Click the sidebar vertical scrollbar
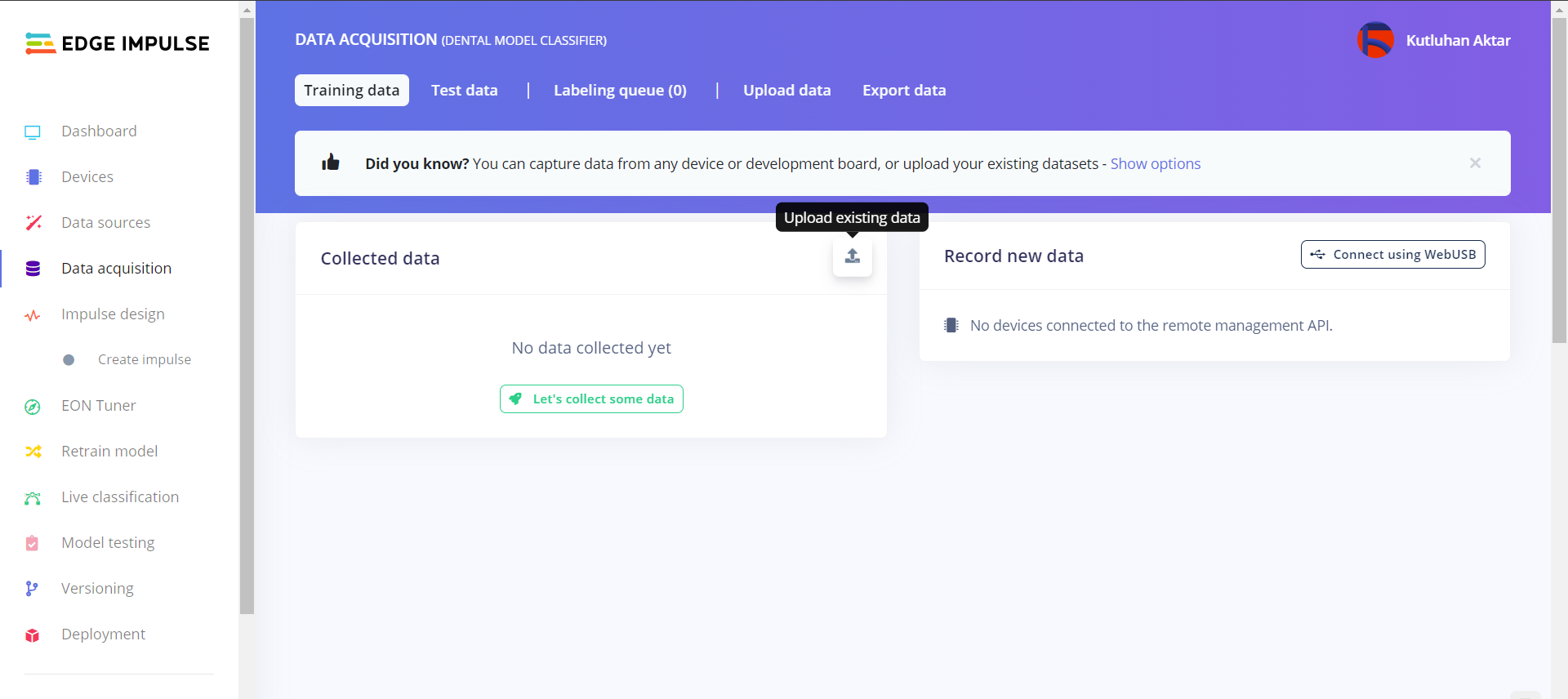Viewport: 1568px width, 699px height. tap(247, 315)
